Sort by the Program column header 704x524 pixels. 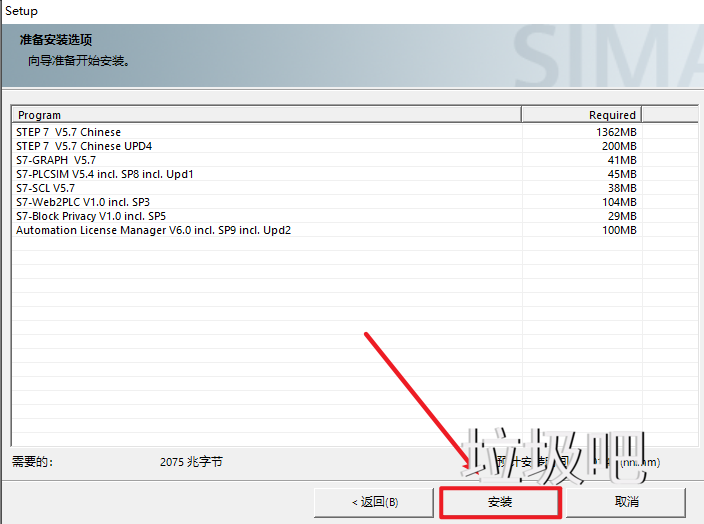(265, 115)
